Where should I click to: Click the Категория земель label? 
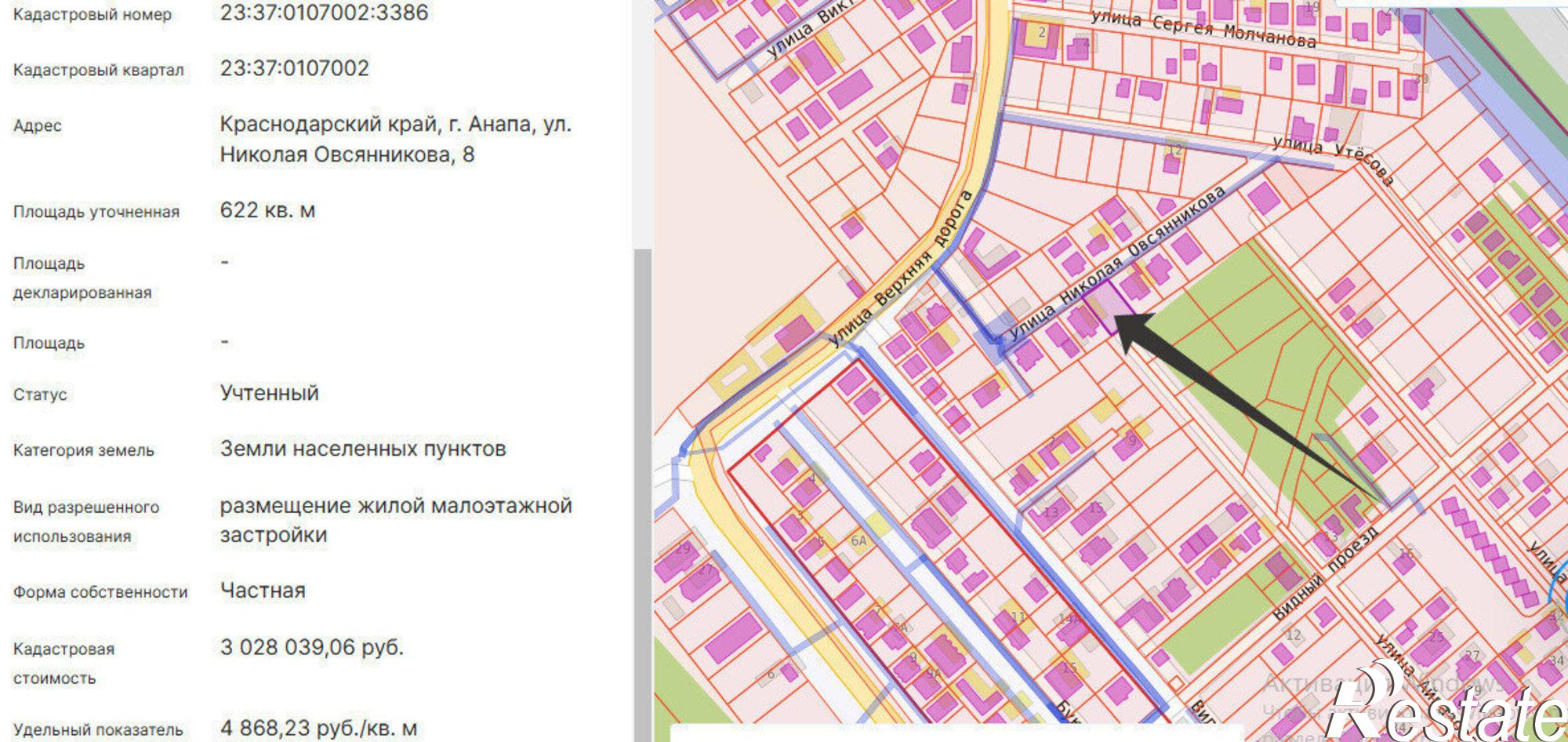point(84,451)
